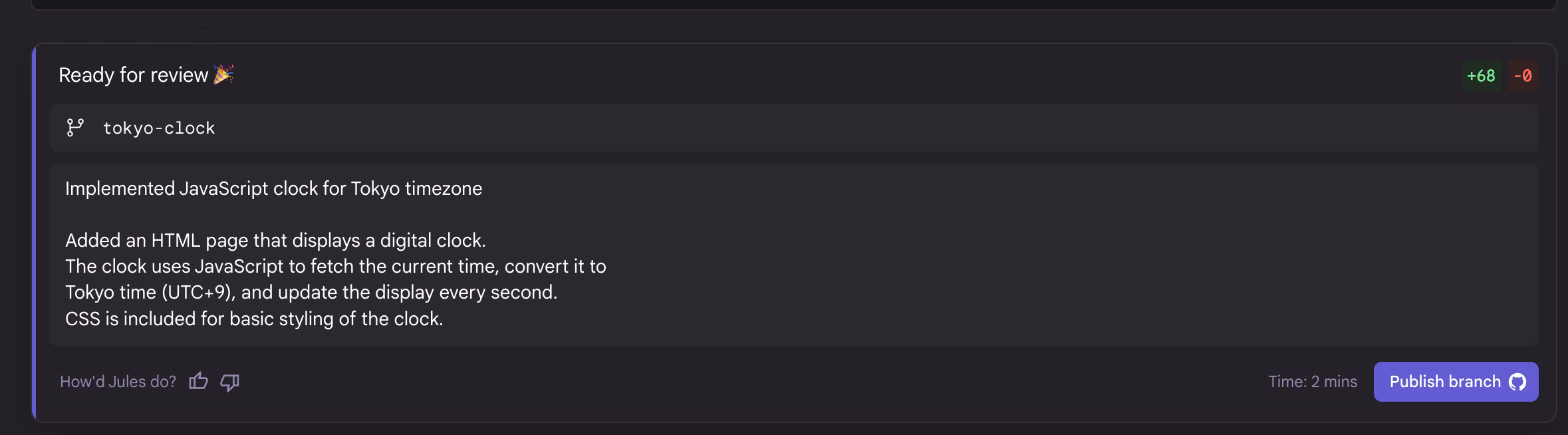Publish the branch to GitHub
Viewport: 1568px width, 435px height.
(1456, 382)
